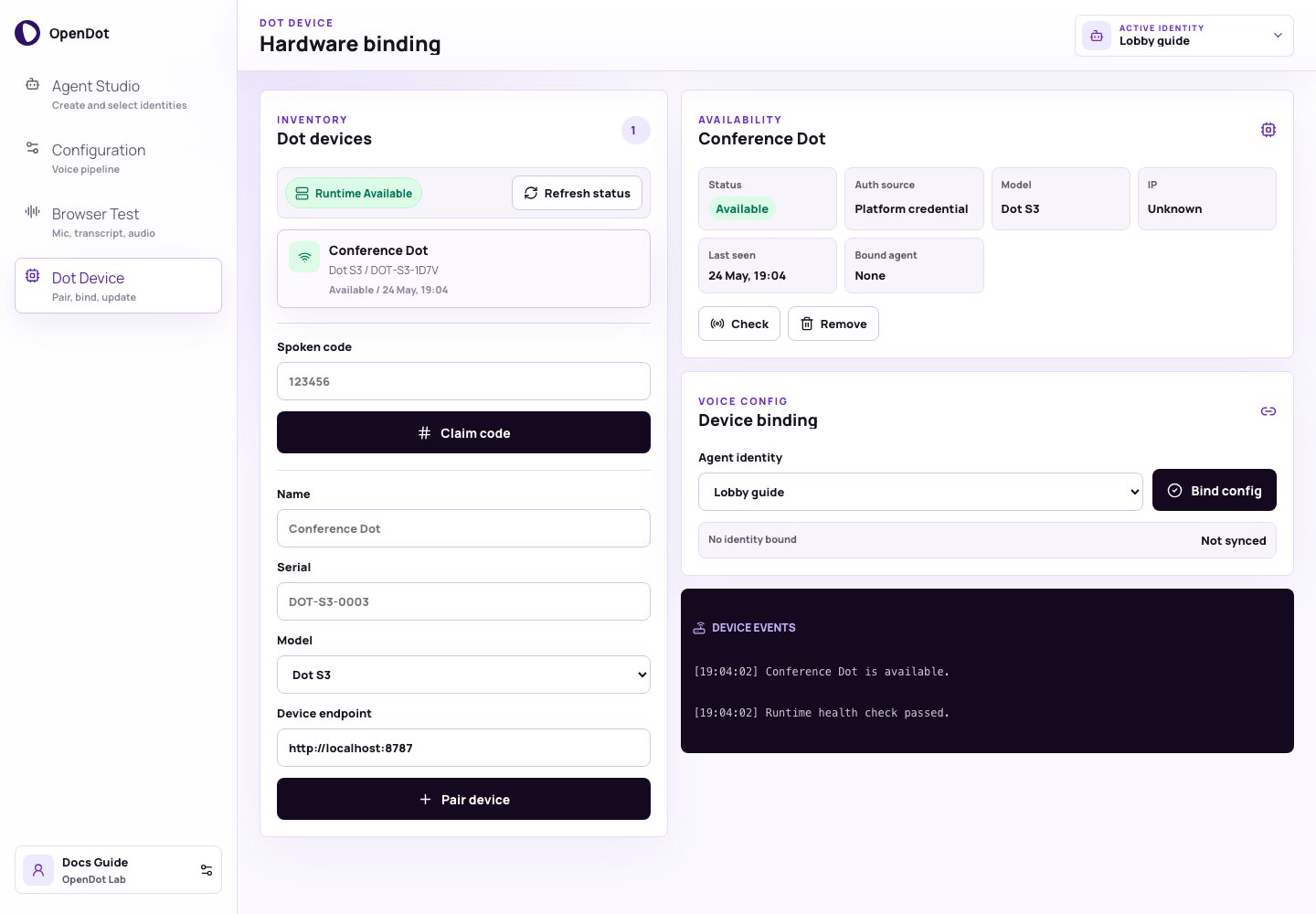Open the Configuration voice pipeline section
Viewport: 1316px width, 914px height.
118,158
